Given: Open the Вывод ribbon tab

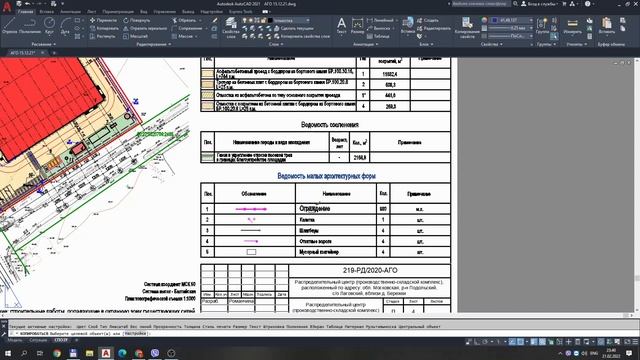Looking at the screenshot, I should (x=188, y=12).
